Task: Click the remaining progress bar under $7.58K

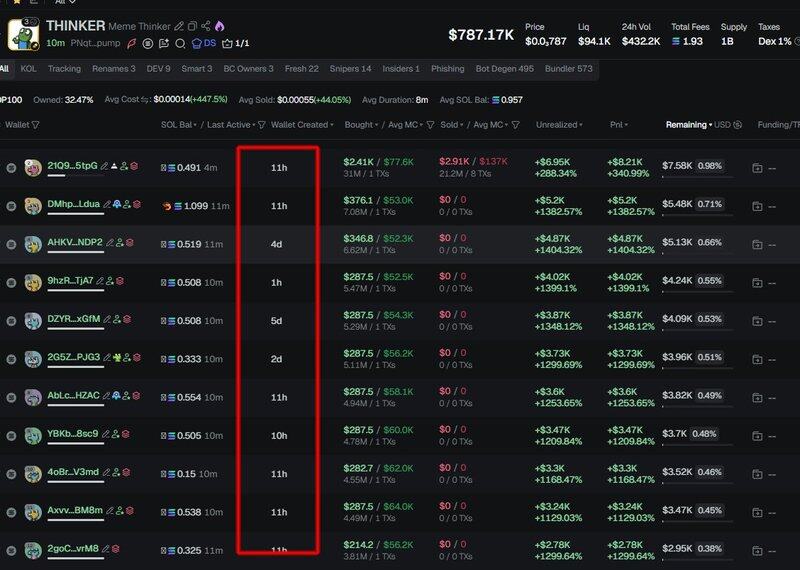Action: [x=697, y=177]
